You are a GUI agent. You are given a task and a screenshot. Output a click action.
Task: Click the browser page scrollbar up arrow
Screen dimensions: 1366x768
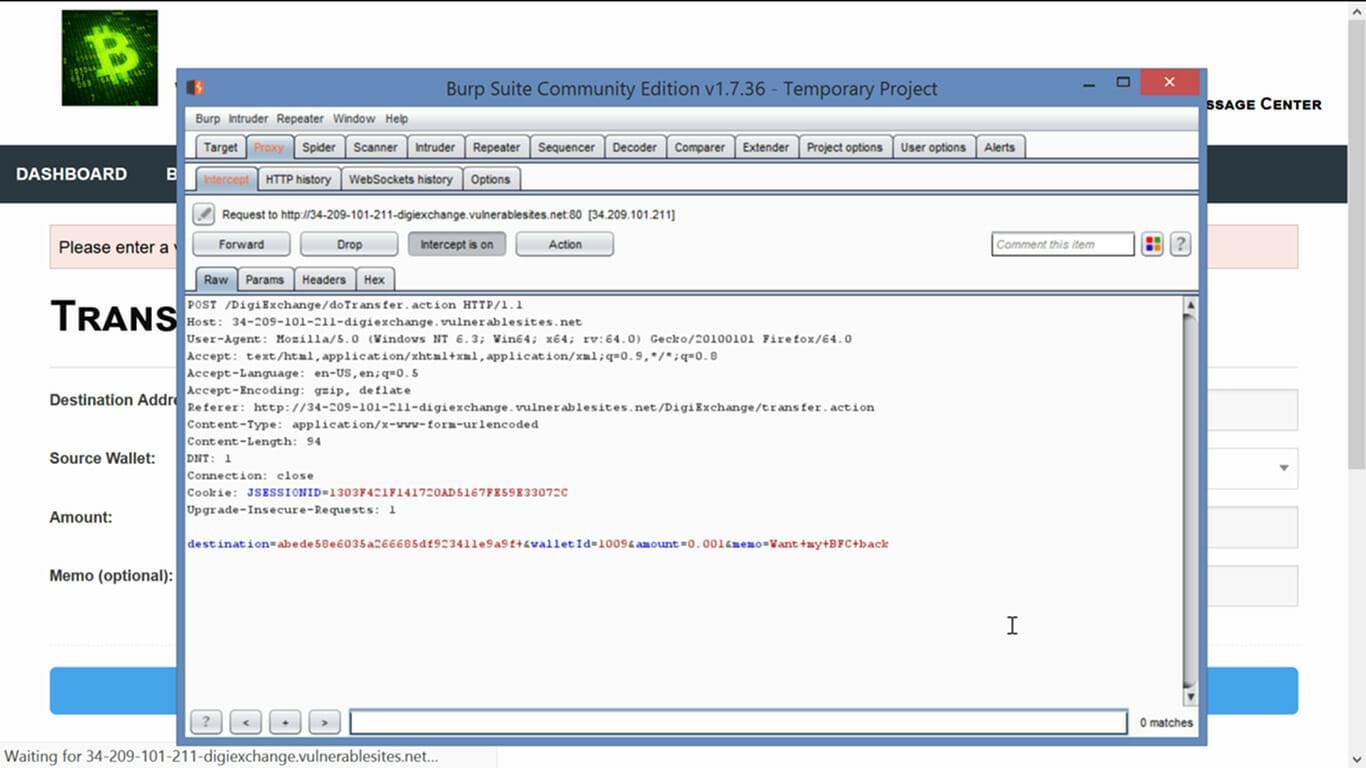pyautogui.click(x=1357, y=8)
